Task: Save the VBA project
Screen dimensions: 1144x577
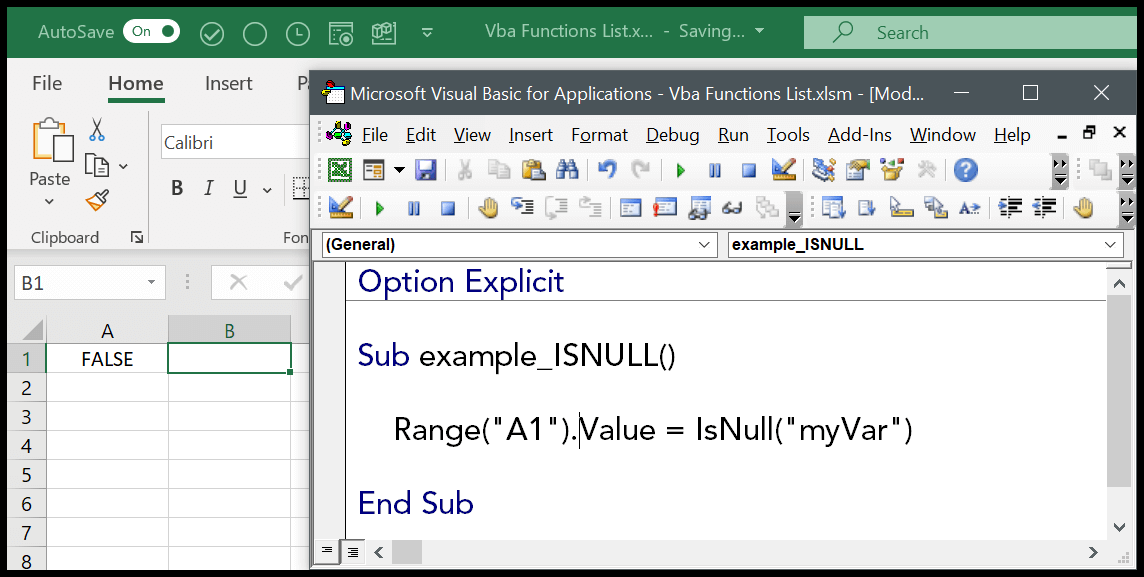Action: (x=426, y=170)
